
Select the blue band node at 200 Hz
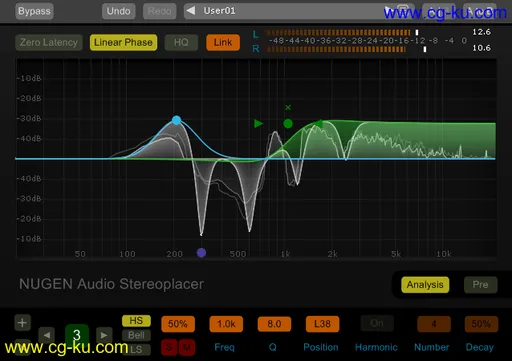coord(177,120)
